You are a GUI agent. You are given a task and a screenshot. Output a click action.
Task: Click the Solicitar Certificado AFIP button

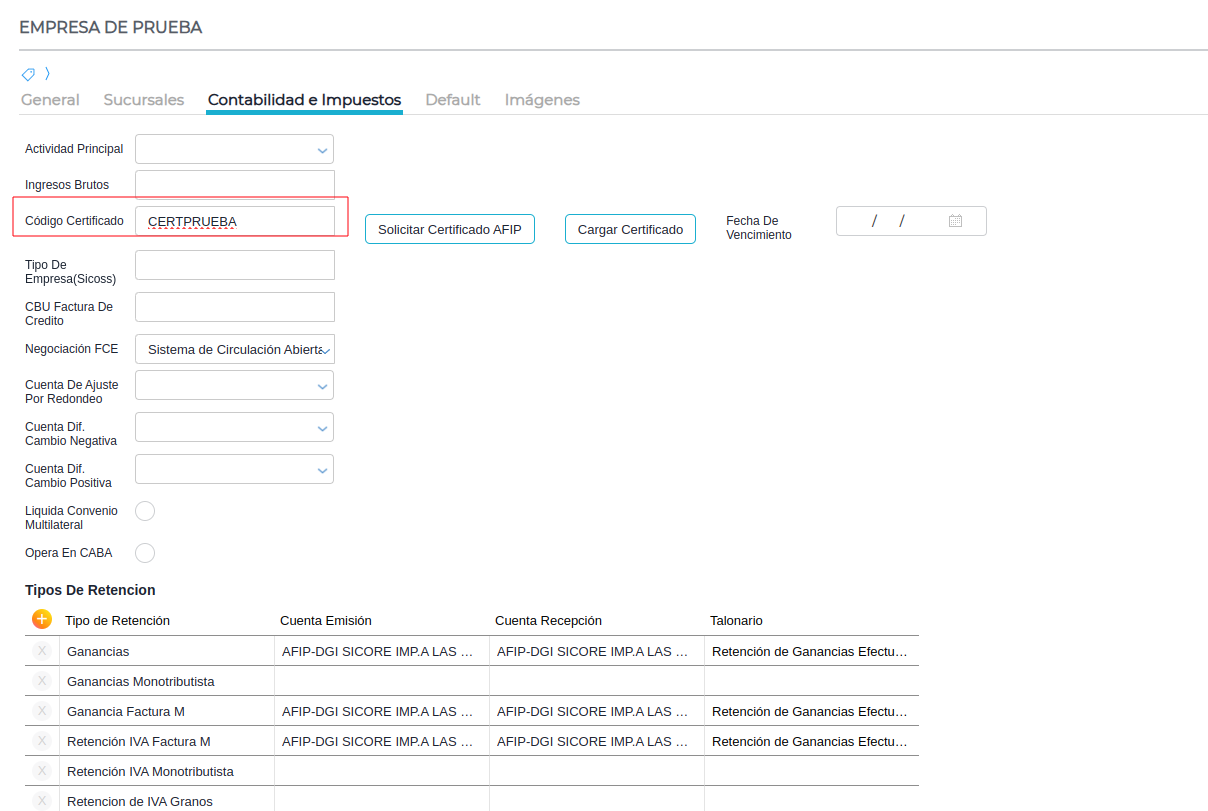click(x=450, y=229)
